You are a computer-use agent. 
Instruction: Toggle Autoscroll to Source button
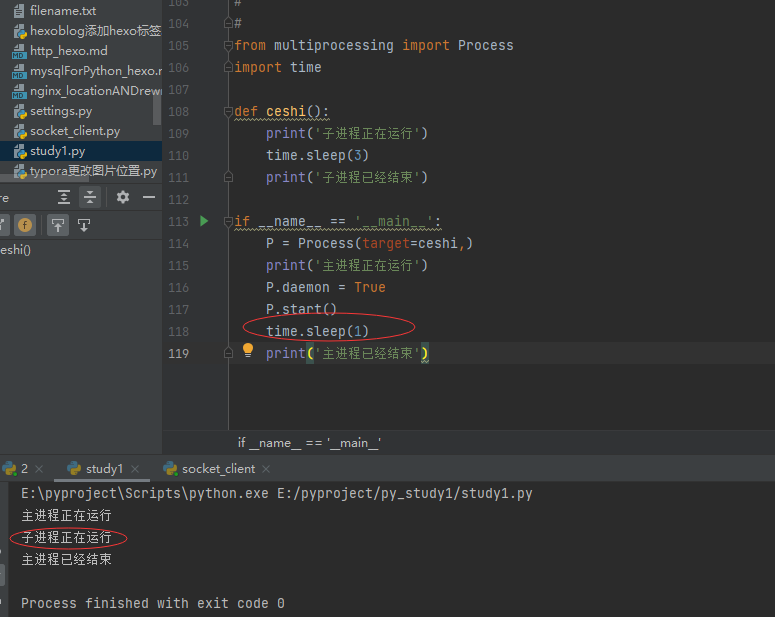coord(59,225)
